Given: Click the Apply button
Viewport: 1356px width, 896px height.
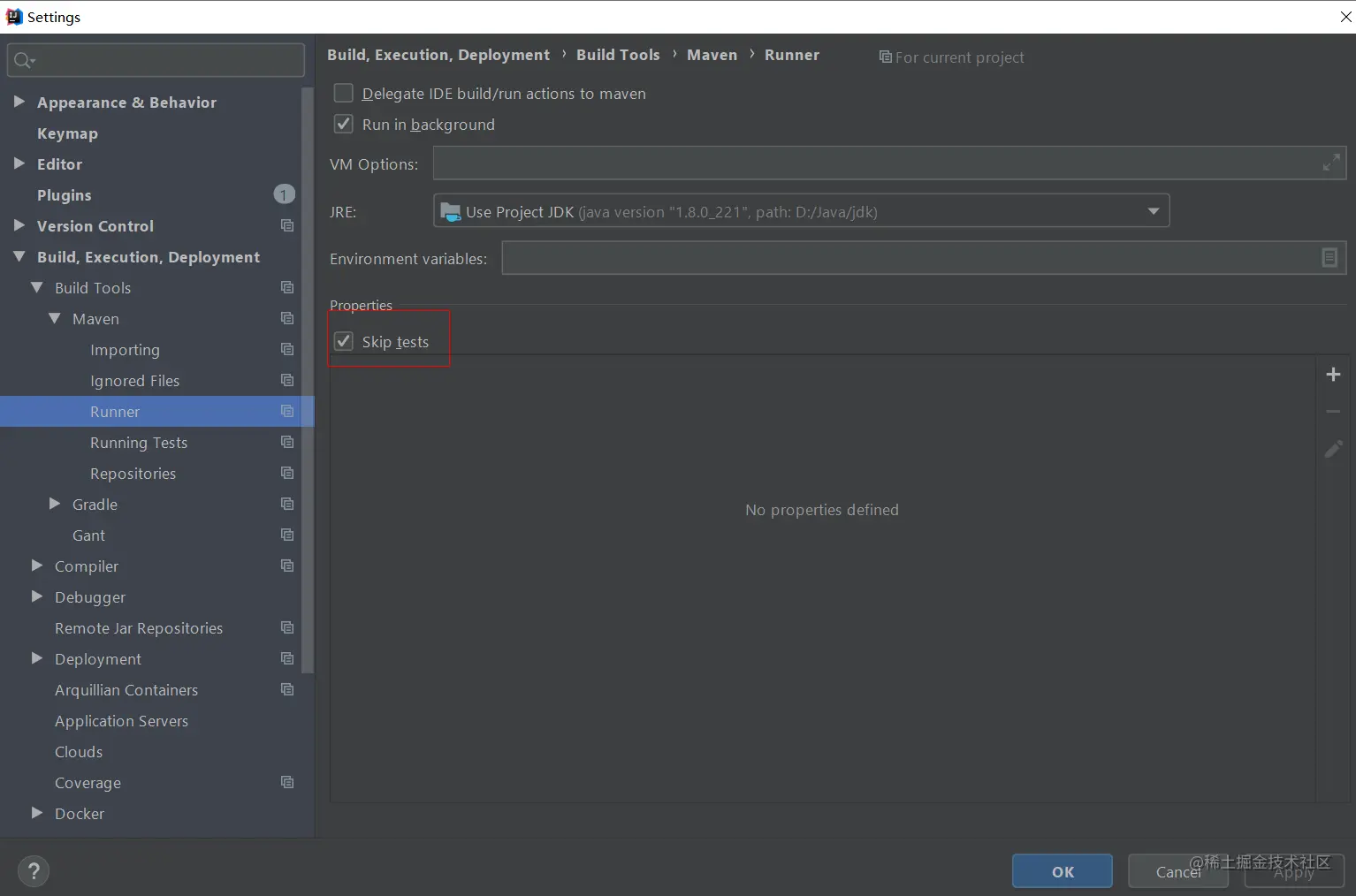Looking at the screenshot, I should coord(1294,871).
